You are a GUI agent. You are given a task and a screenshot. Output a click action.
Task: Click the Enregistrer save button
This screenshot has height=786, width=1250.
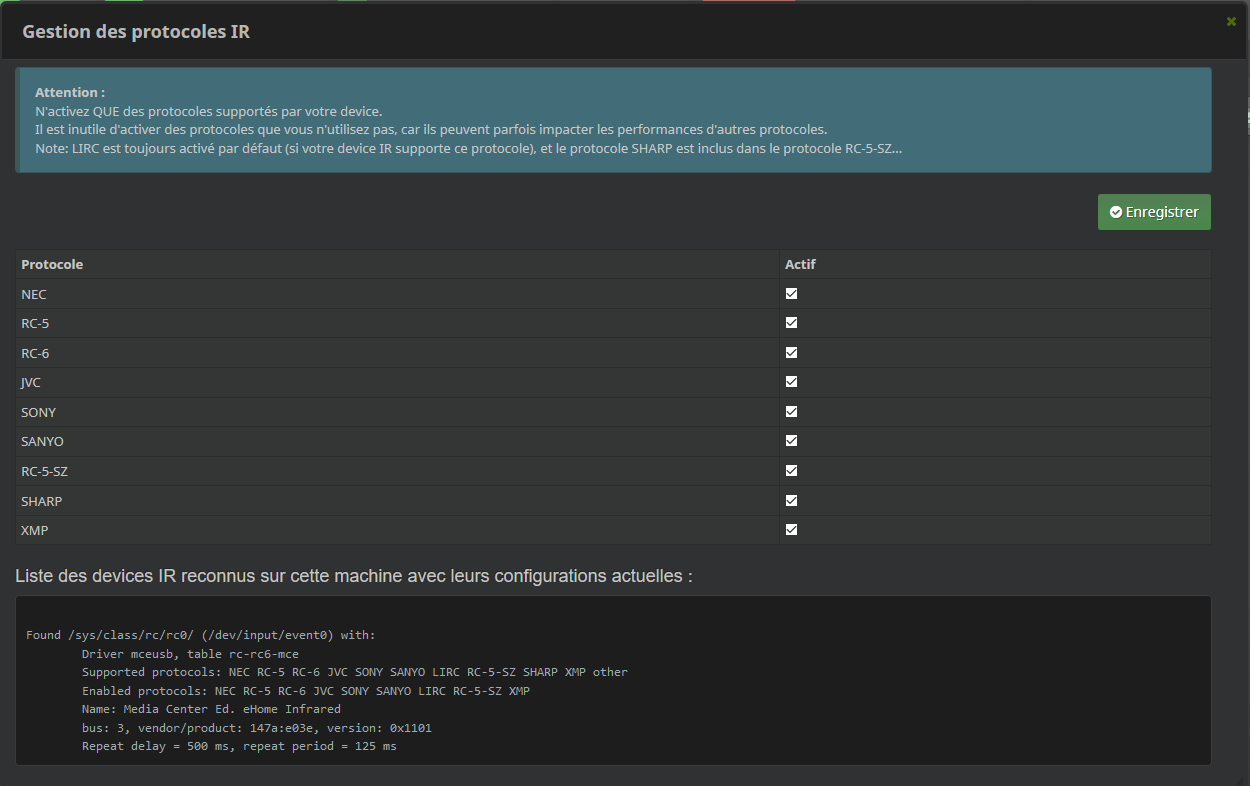coord(1154,212)
